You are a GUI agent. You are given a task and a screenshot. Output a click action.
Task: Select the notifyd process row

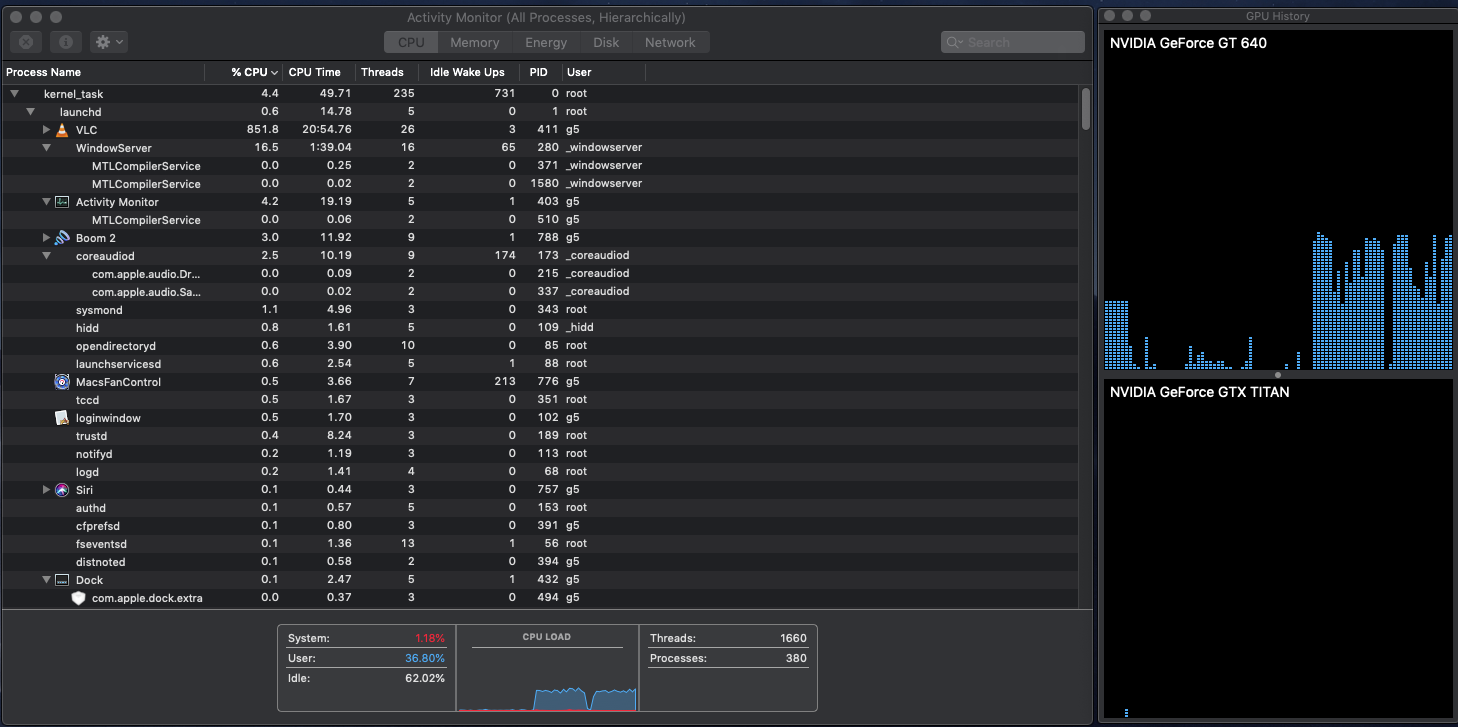tap(540, 454)
